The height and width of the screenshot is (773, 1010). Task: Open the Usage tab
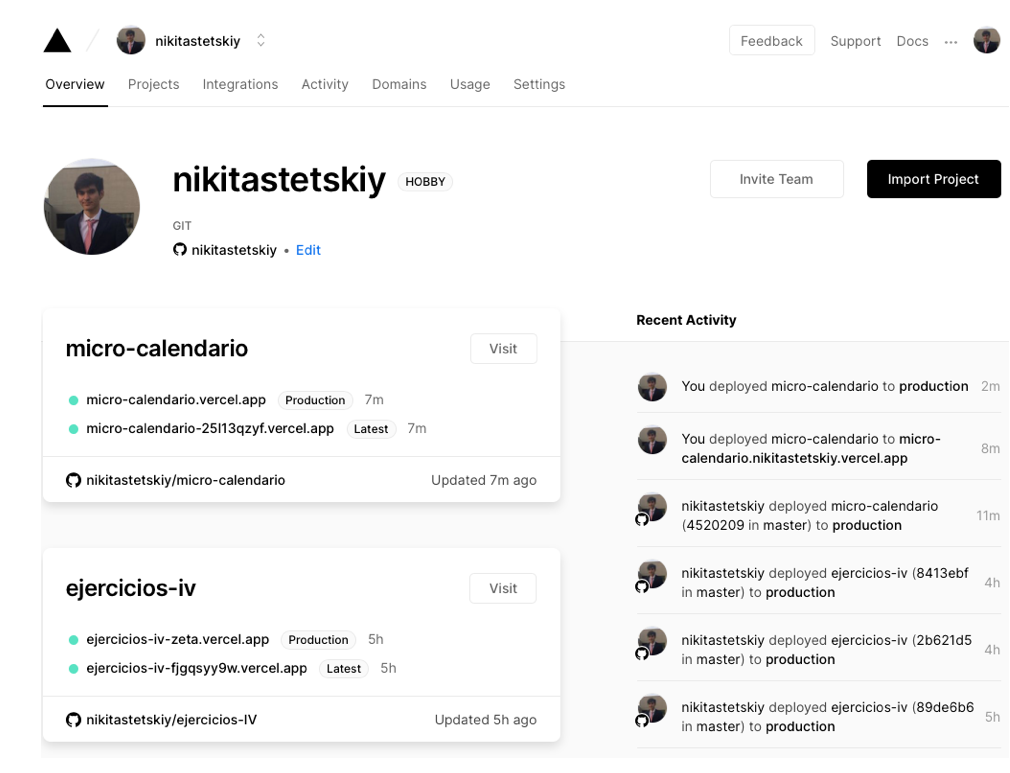tap(470, 84)
